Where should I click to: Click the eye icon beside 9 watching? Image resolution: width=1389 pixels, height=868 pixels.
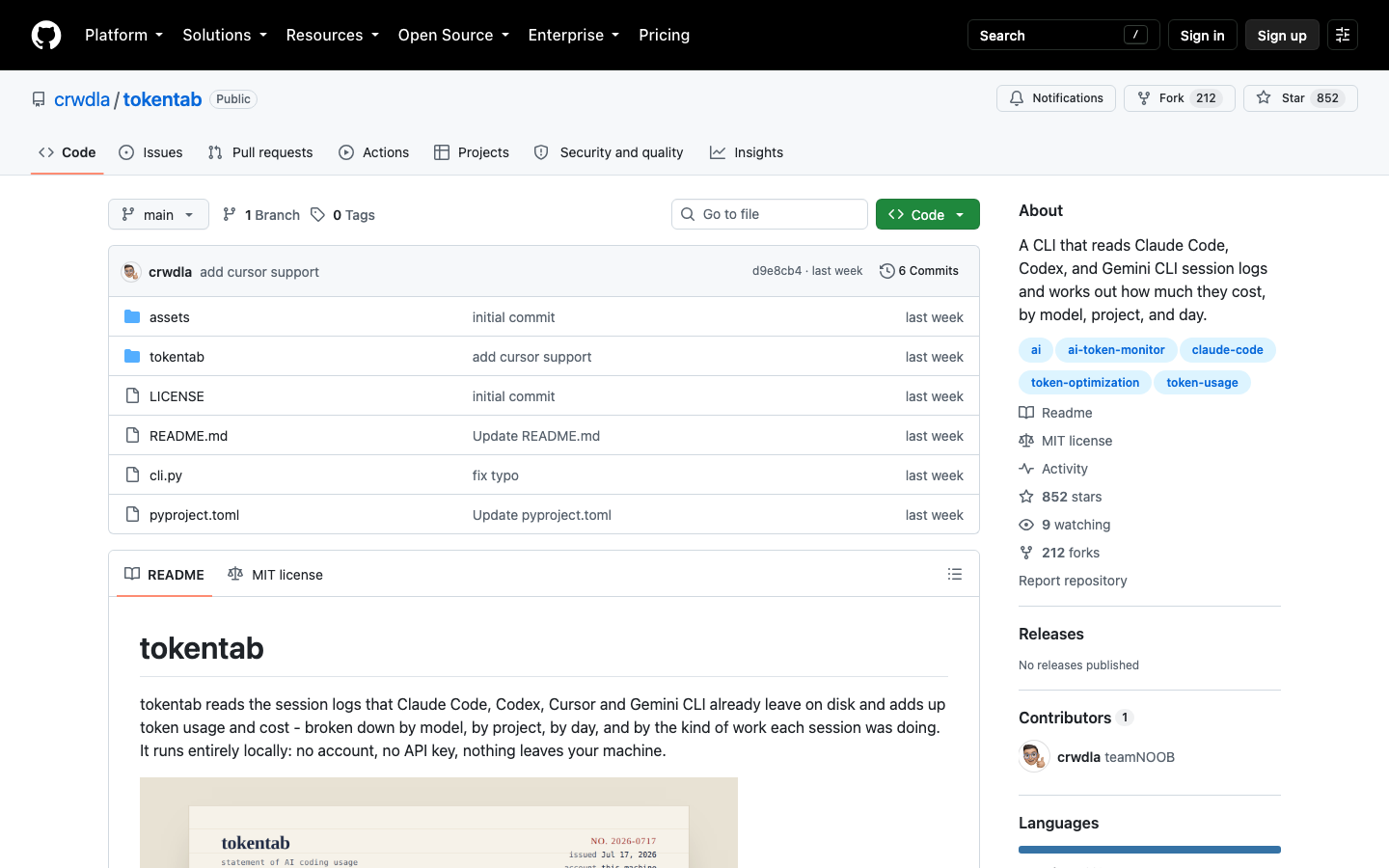tap(1026, 525)
